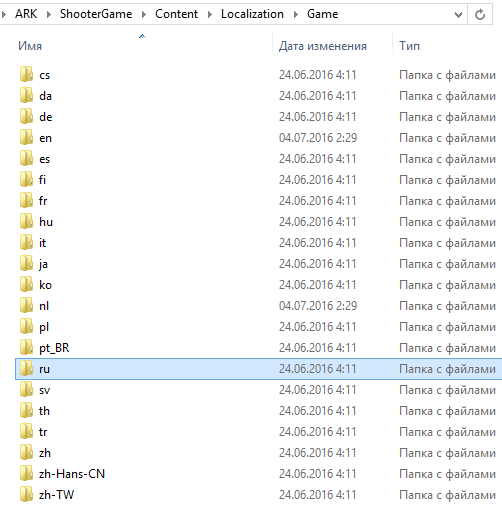The image size is (502, 506).
Task: Click the refresh icon beside the address bar
Action: pyautogui.click(x=480, y=14)
